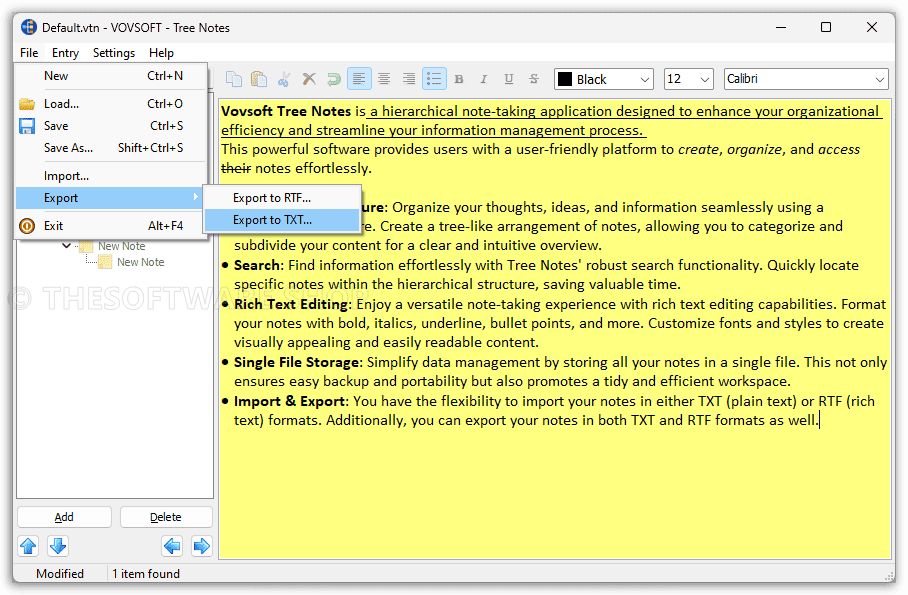This screenshot has width=908, height=595.
Task: Click the Tree Notes app title icon
Action: [x=29, y=27]
